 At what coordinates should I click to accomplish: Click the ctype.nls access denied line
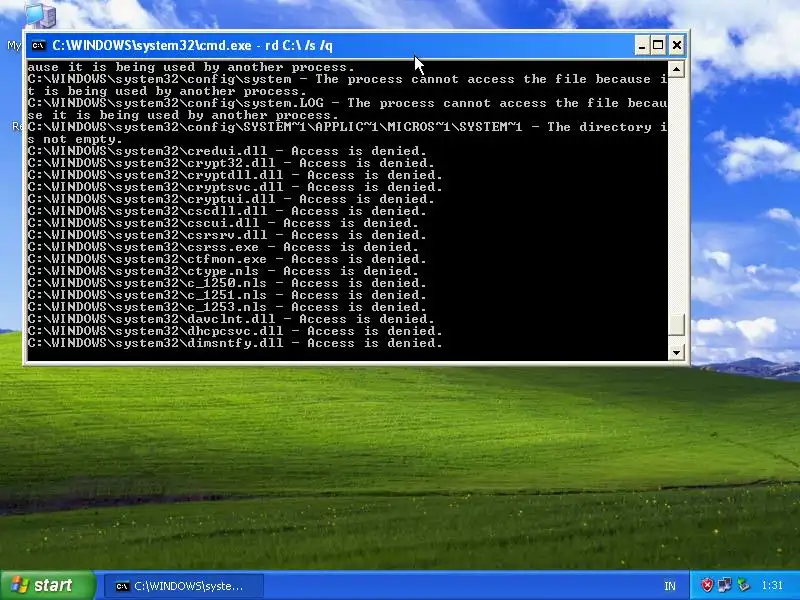[223, 271]
